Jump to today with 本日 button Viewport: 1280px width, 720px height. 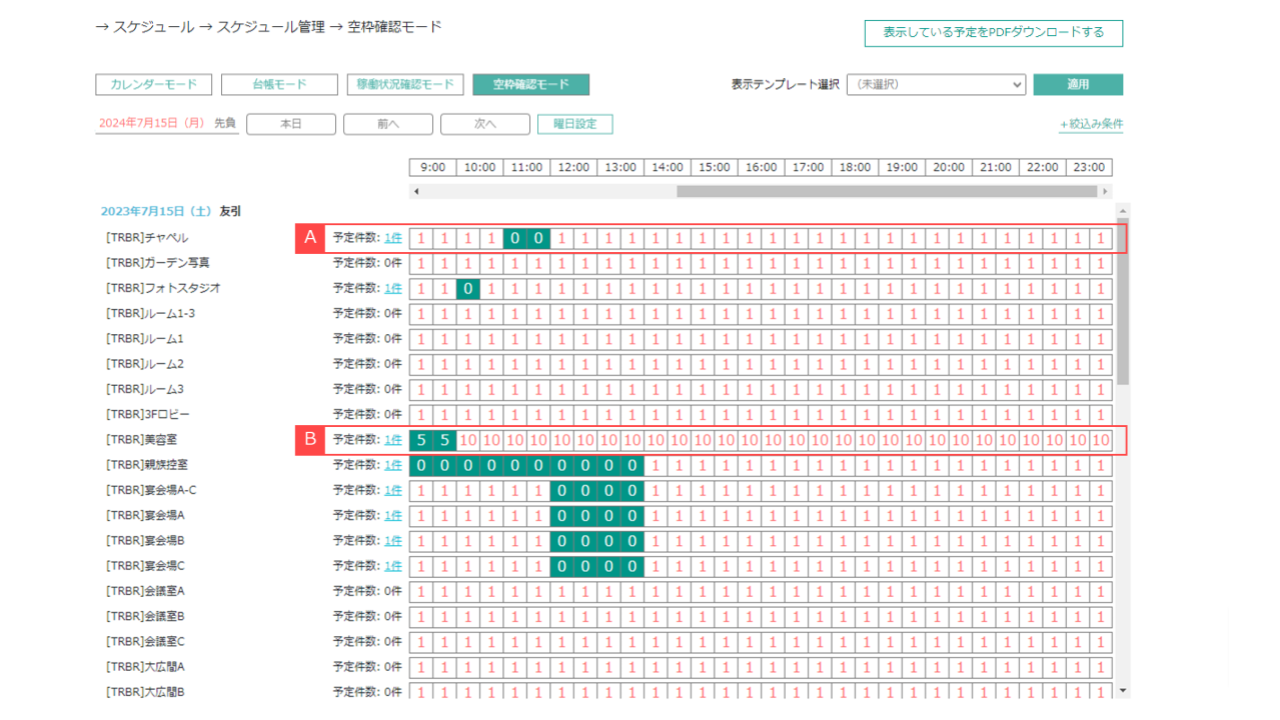(x=290, y=123)
